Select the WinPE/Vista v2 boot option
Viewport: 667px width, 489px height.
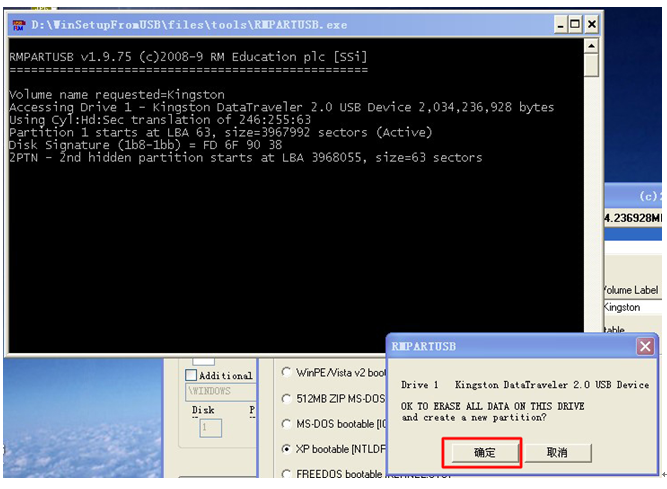(x=286, y=373)
